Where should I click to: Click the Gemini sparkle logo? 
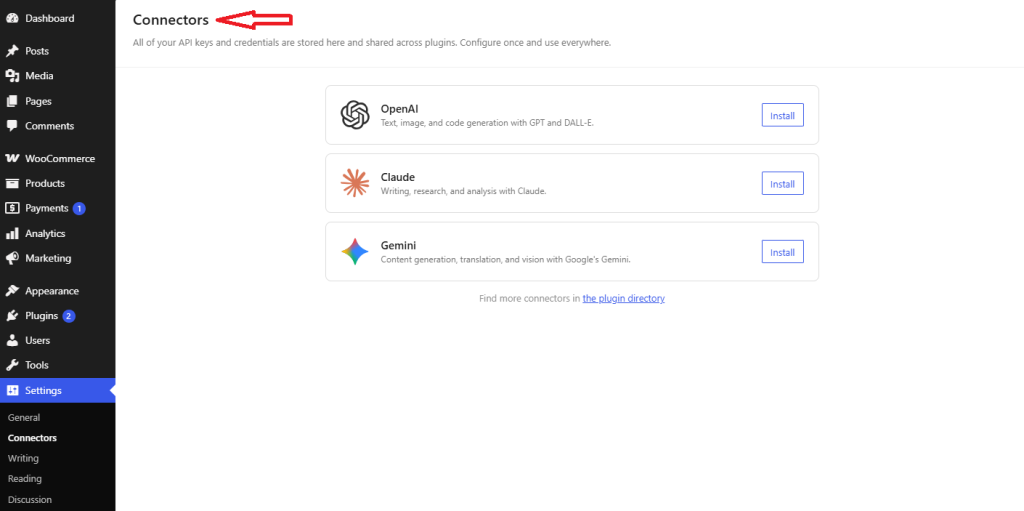tap(355, 252)
